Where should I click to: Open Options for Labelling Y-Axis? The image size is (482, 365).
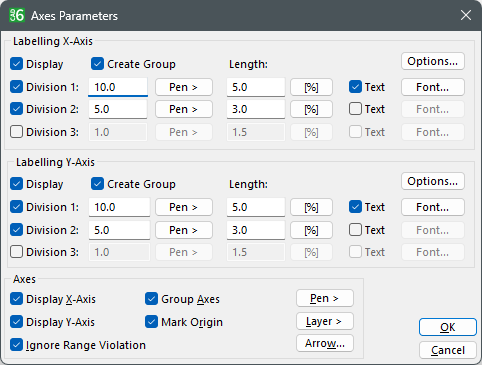(433, 181)
